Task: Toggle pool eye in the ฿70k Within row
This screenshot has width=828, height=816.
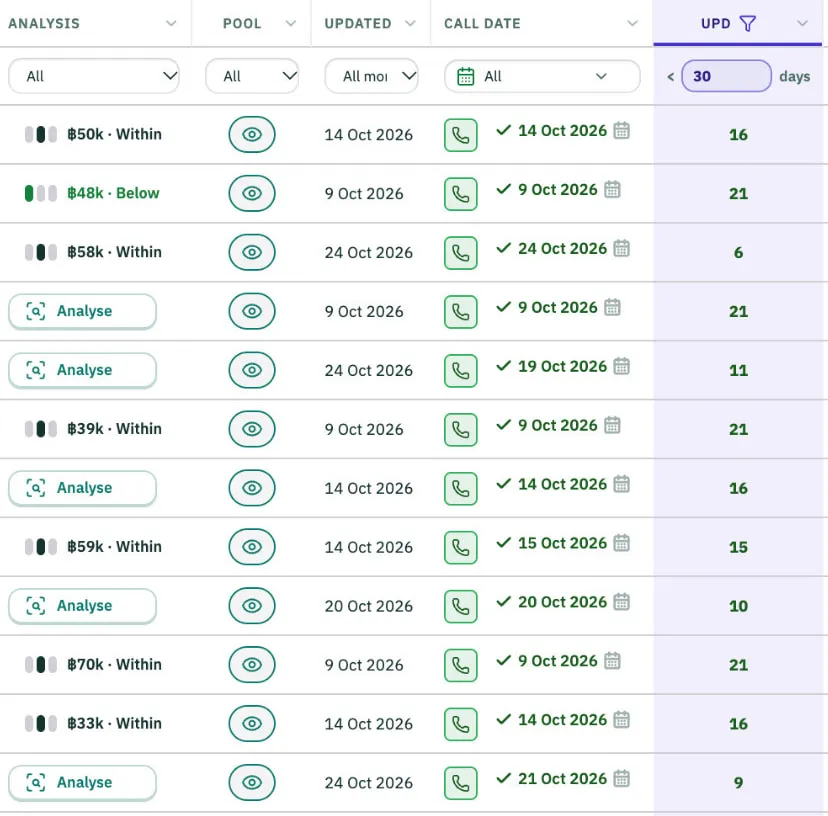Action: tap(252, 665)
